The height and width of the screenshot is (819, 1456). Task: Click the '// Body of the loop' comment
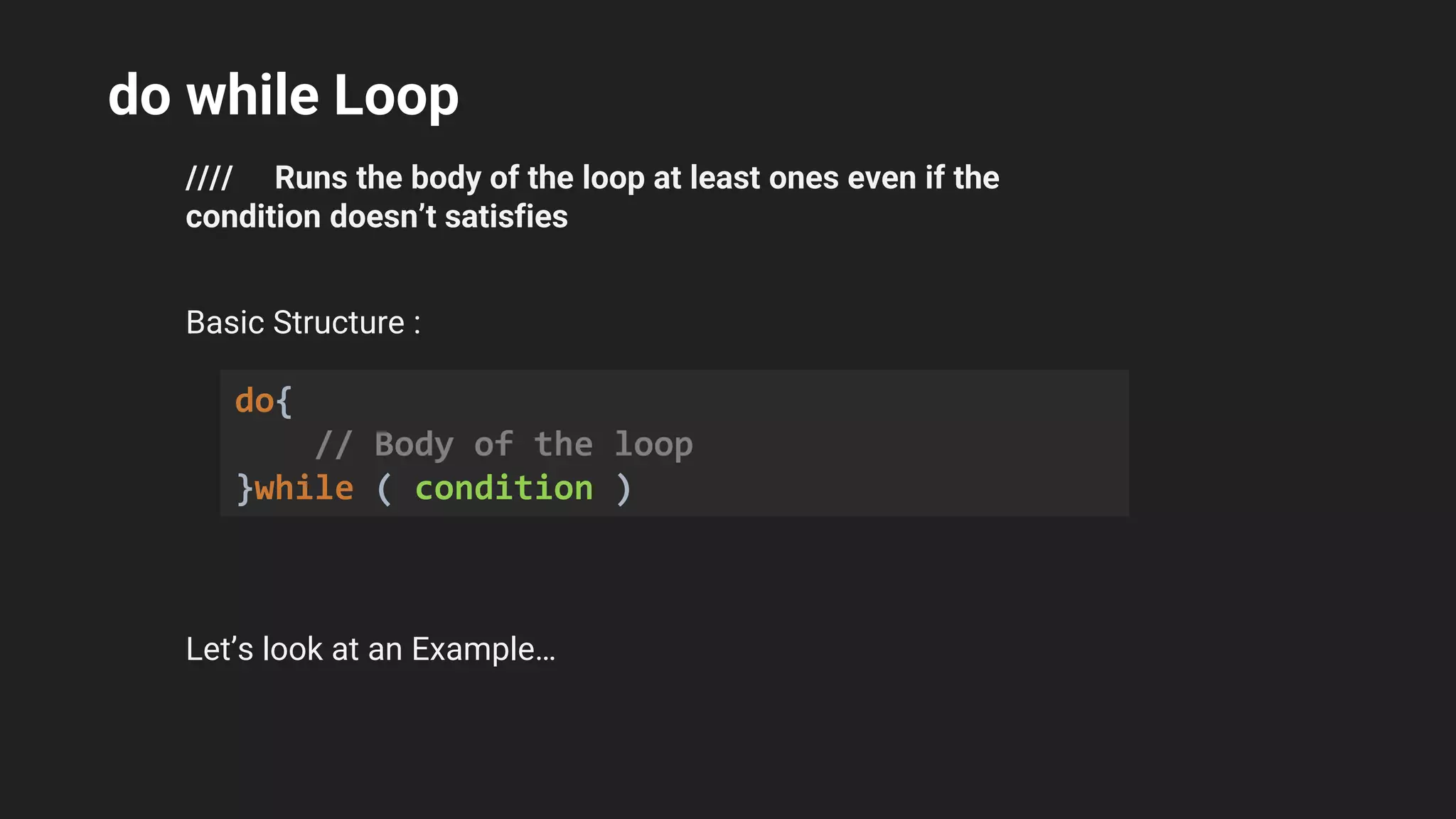pos(504,445)
